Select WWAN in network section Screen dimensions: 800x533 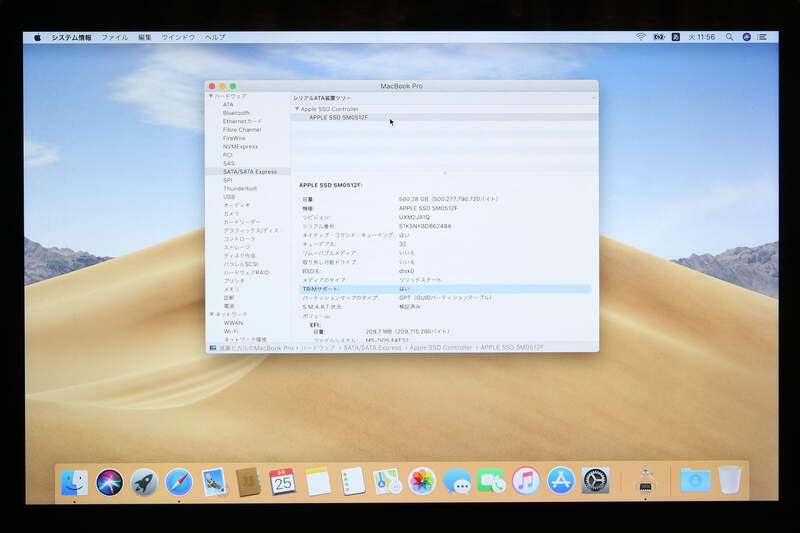click(233, 323)
